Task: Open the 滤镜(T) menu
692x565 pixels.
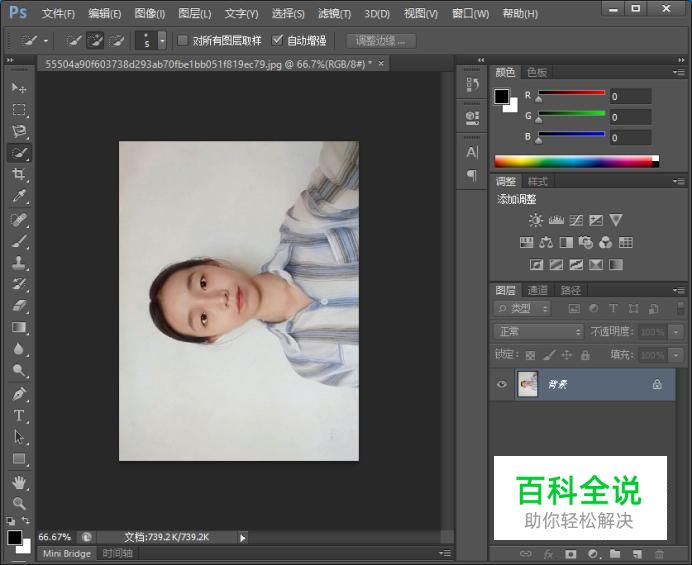Action: pyautogui.click(x=334, y=14)
